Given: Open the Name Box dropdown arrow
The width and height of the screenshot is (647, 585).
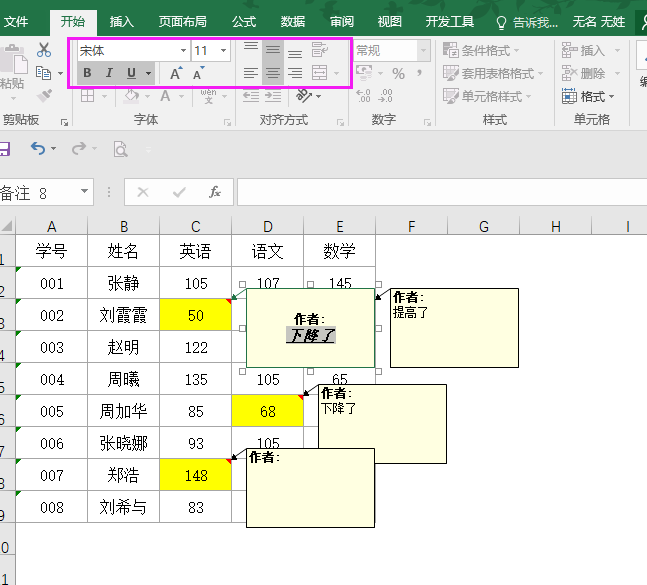Looking at the screenshot, I should coord(84,191).
